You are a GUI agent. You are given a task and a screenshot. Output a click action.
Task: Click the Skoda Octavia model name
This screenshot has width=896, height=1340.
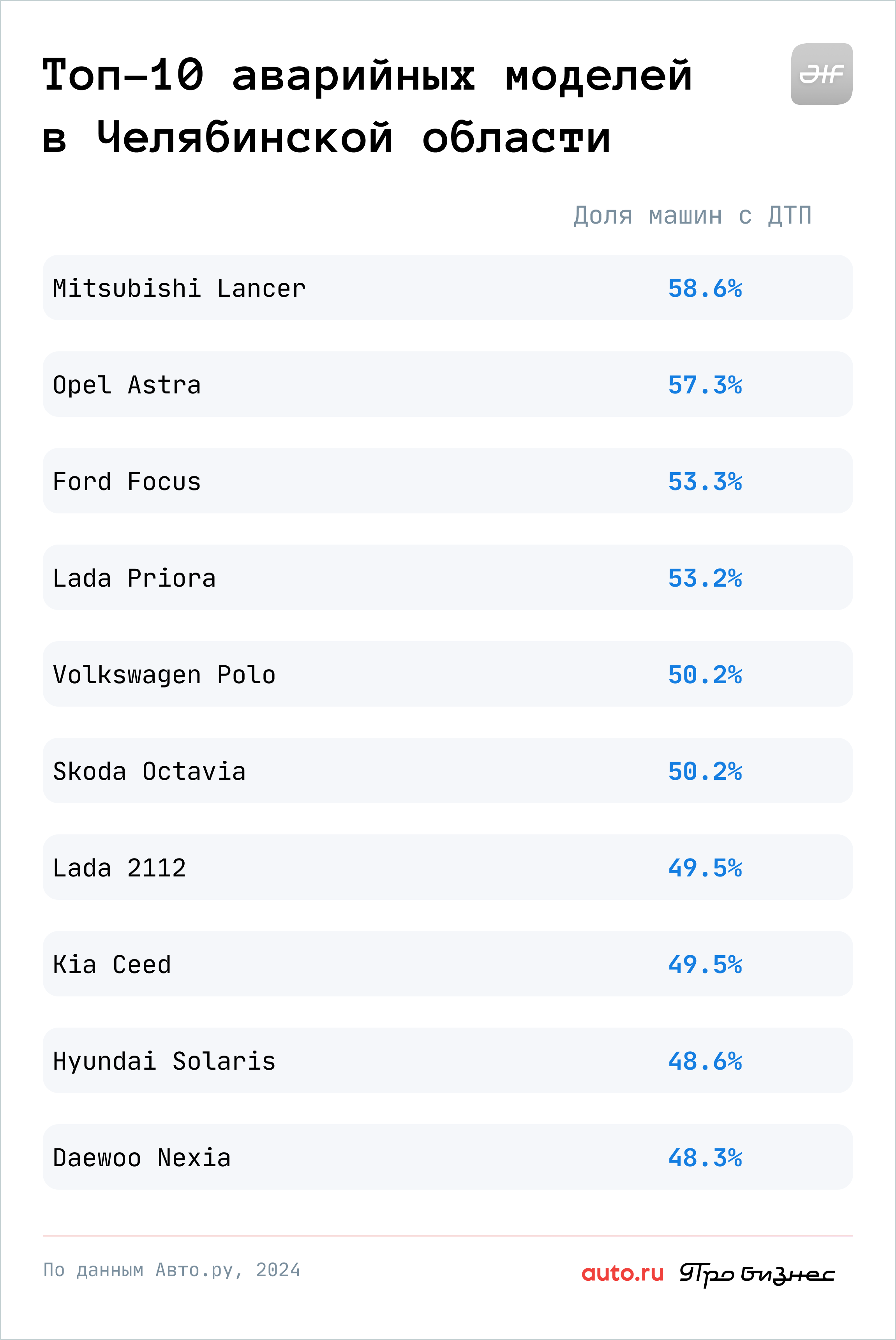pos(149,771)
